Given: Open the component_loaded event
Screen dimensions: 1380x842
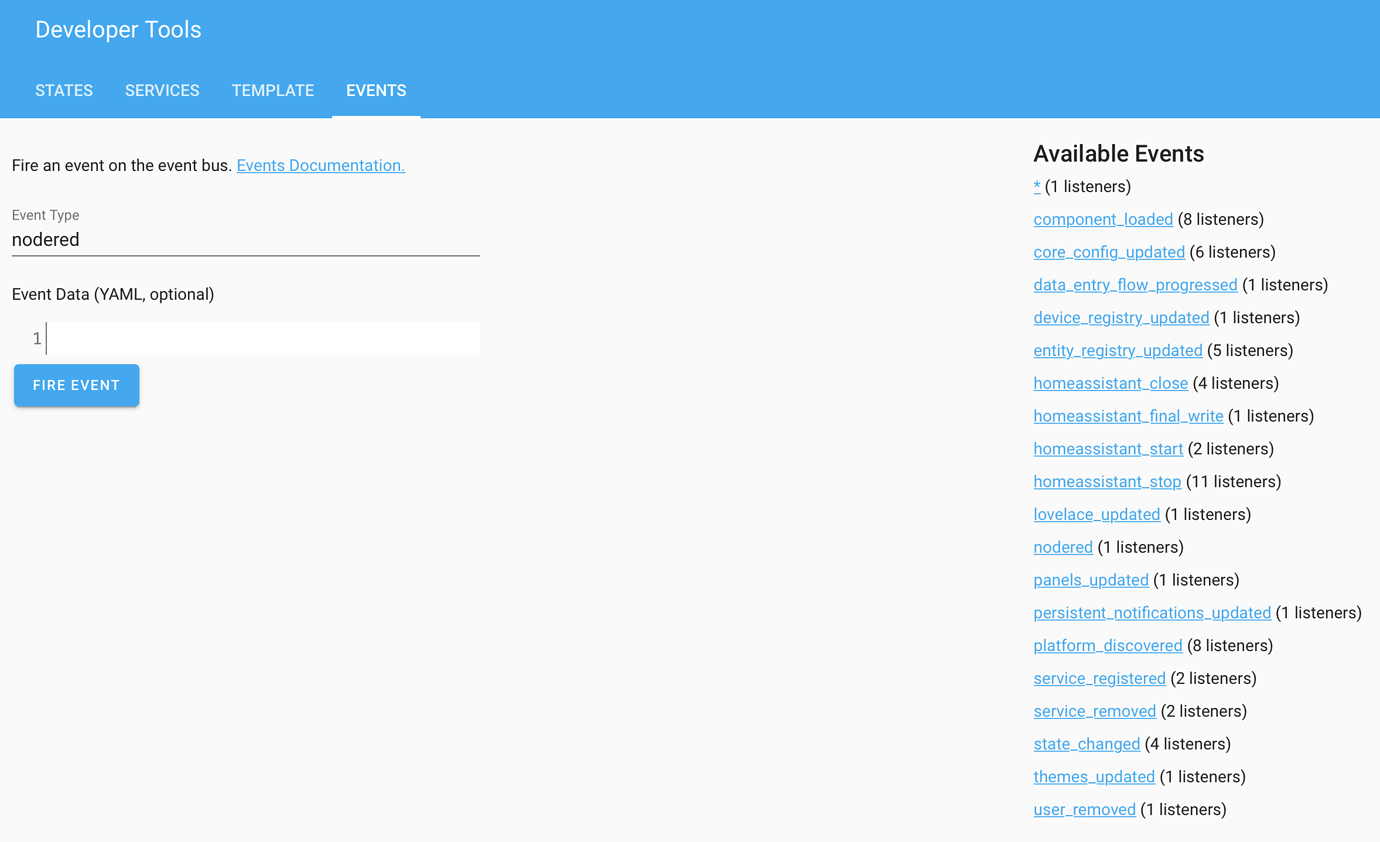Looking at the screenshot, I should click(1103, 219).
